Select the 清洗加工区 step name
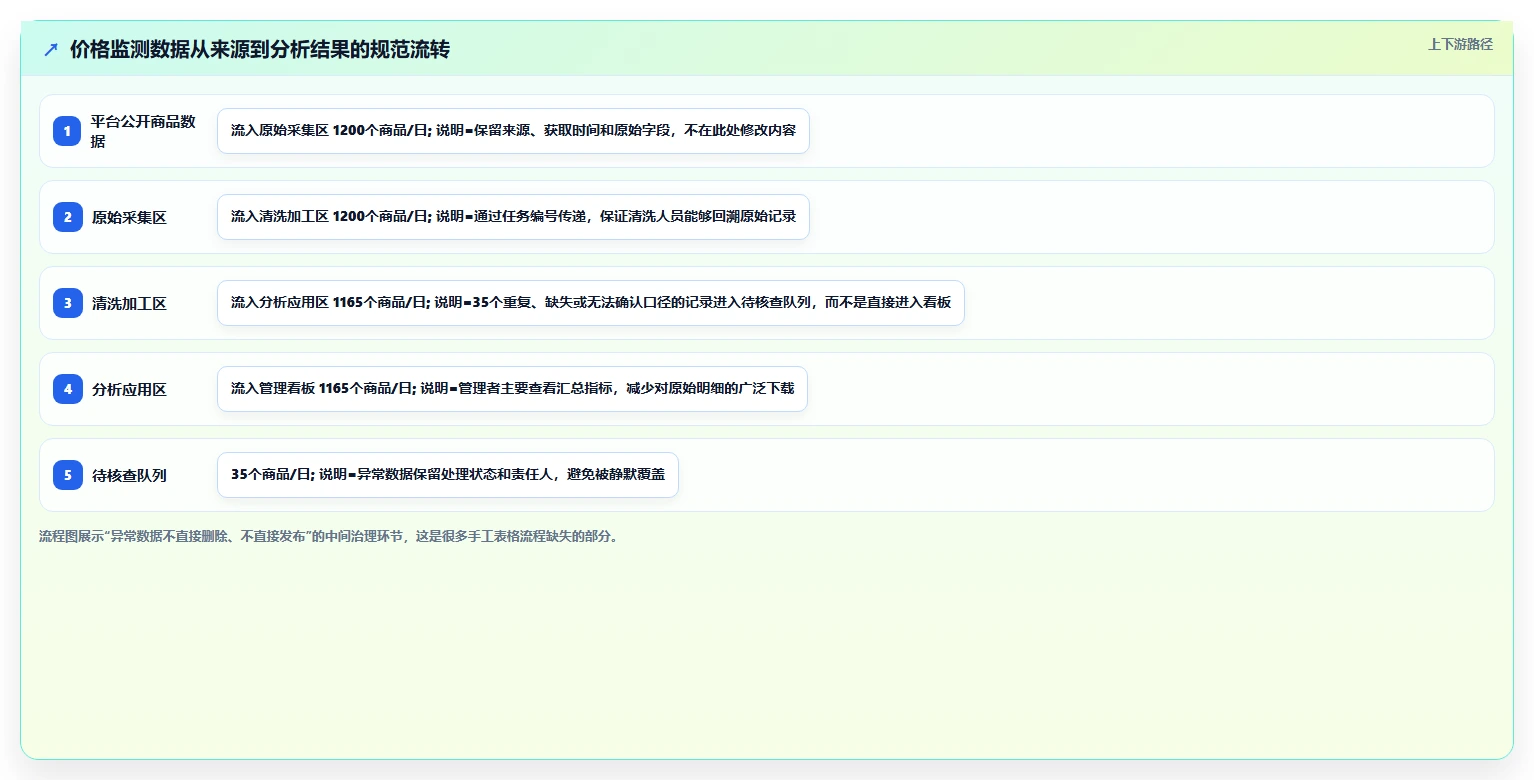The image size is (1534, 780). (x=129, y=303)
